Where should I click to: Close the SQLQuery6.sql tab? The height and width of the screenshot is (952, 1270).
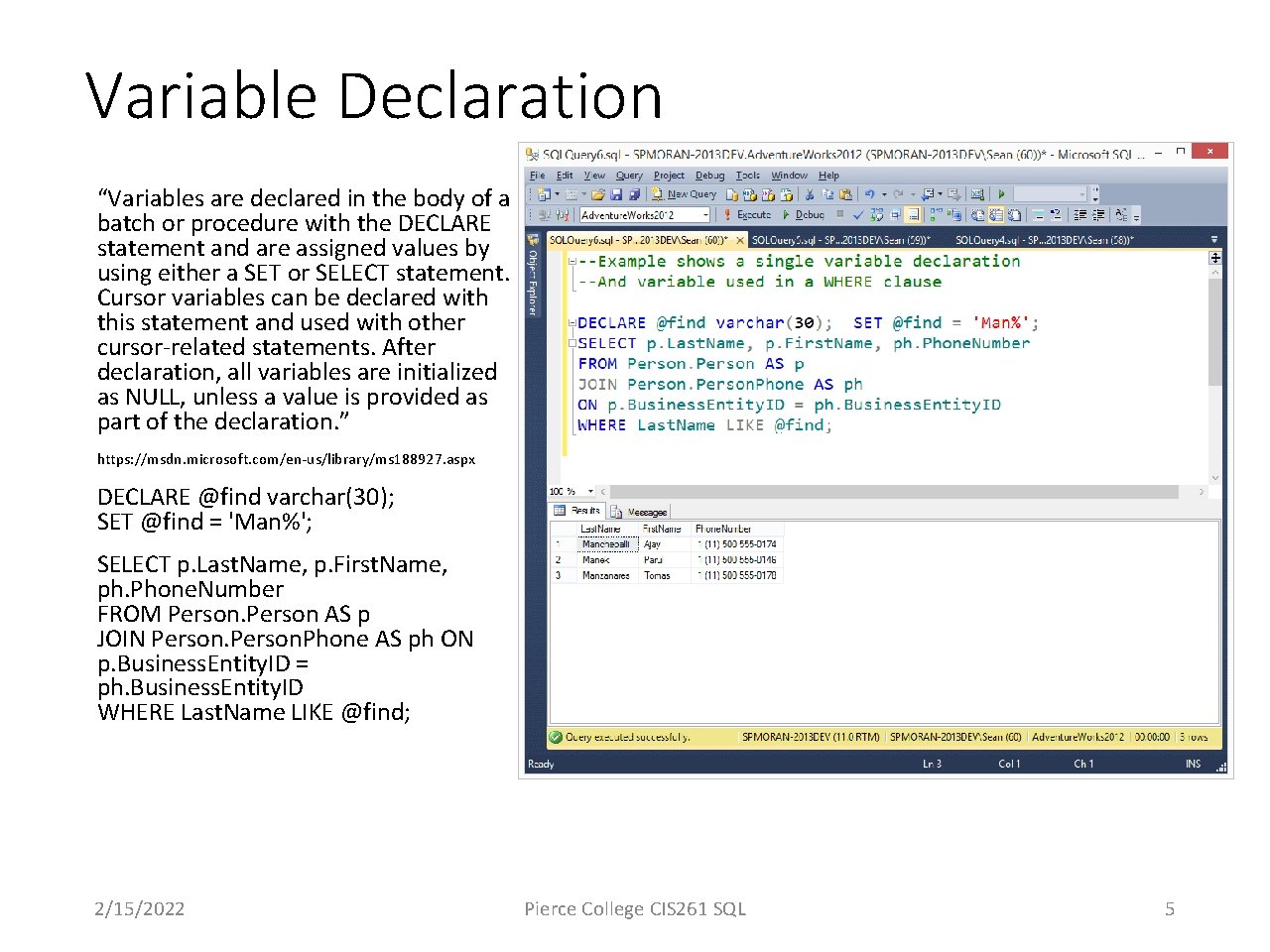739,240
